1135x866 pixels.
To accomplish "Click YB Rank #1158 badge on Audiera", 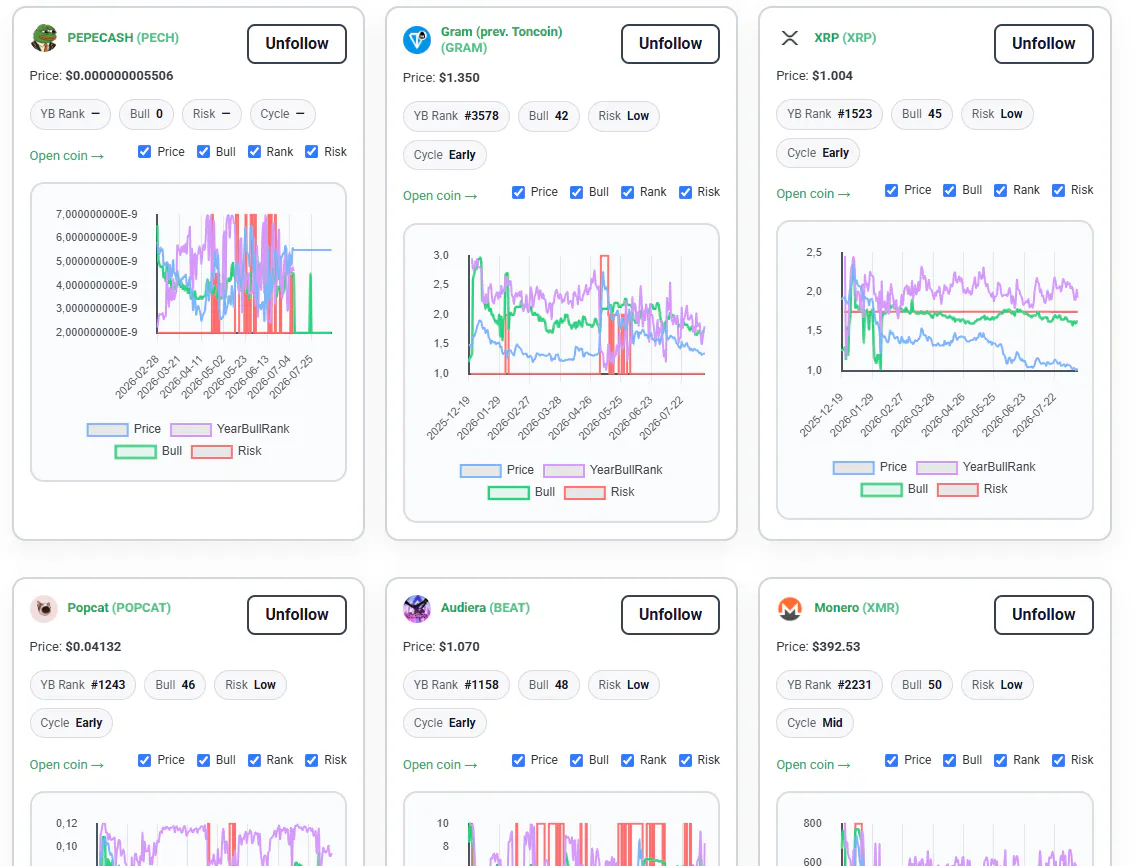I will click(456, 685).
